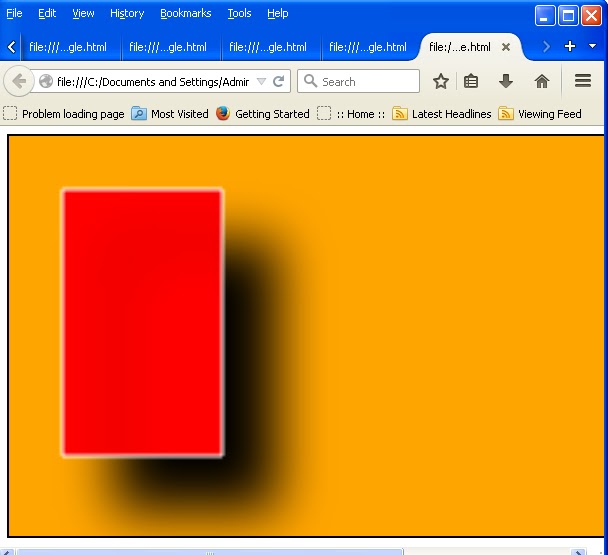The width and height of the screenshot is (608, 555).
Task: Close the active tab
Action: pos(506,47)
